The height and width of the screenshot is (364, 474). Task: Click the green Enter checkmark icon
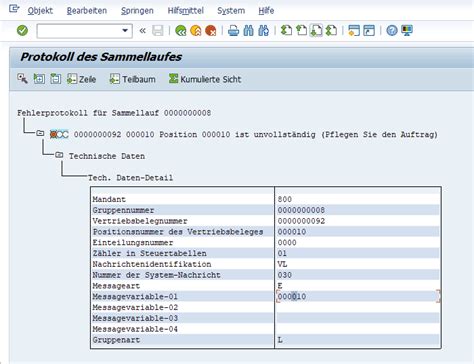point(22,31)
